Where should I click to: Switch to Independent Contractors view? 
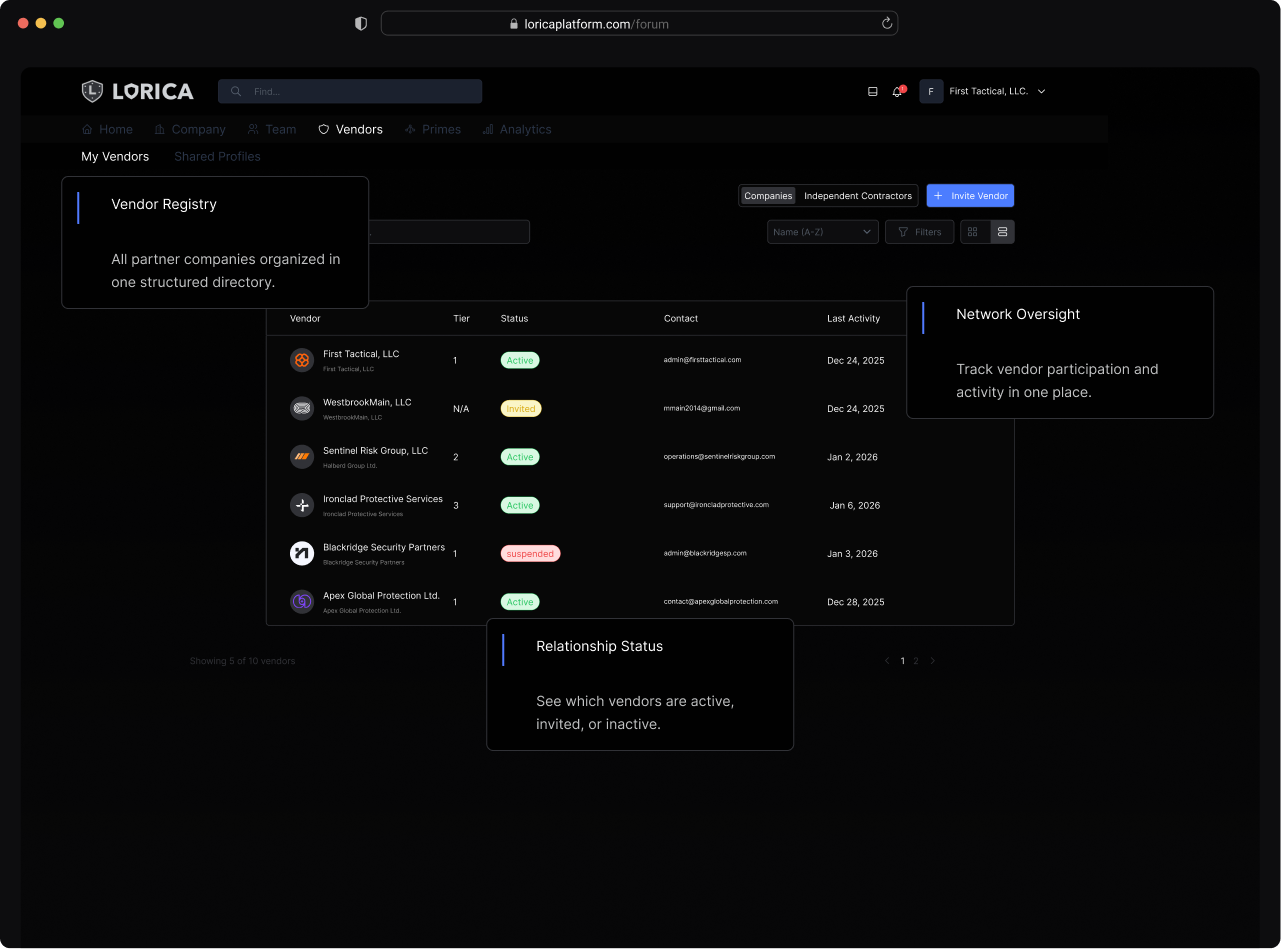(858, 196)
